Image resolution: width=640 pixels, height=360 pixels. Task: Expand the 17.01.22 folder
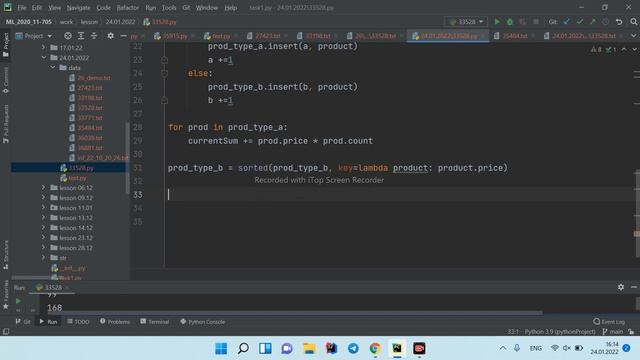point(44,47)
